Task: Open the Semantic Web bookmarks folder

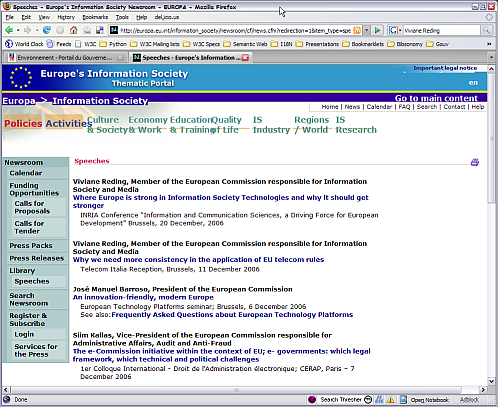Action: 245,44
